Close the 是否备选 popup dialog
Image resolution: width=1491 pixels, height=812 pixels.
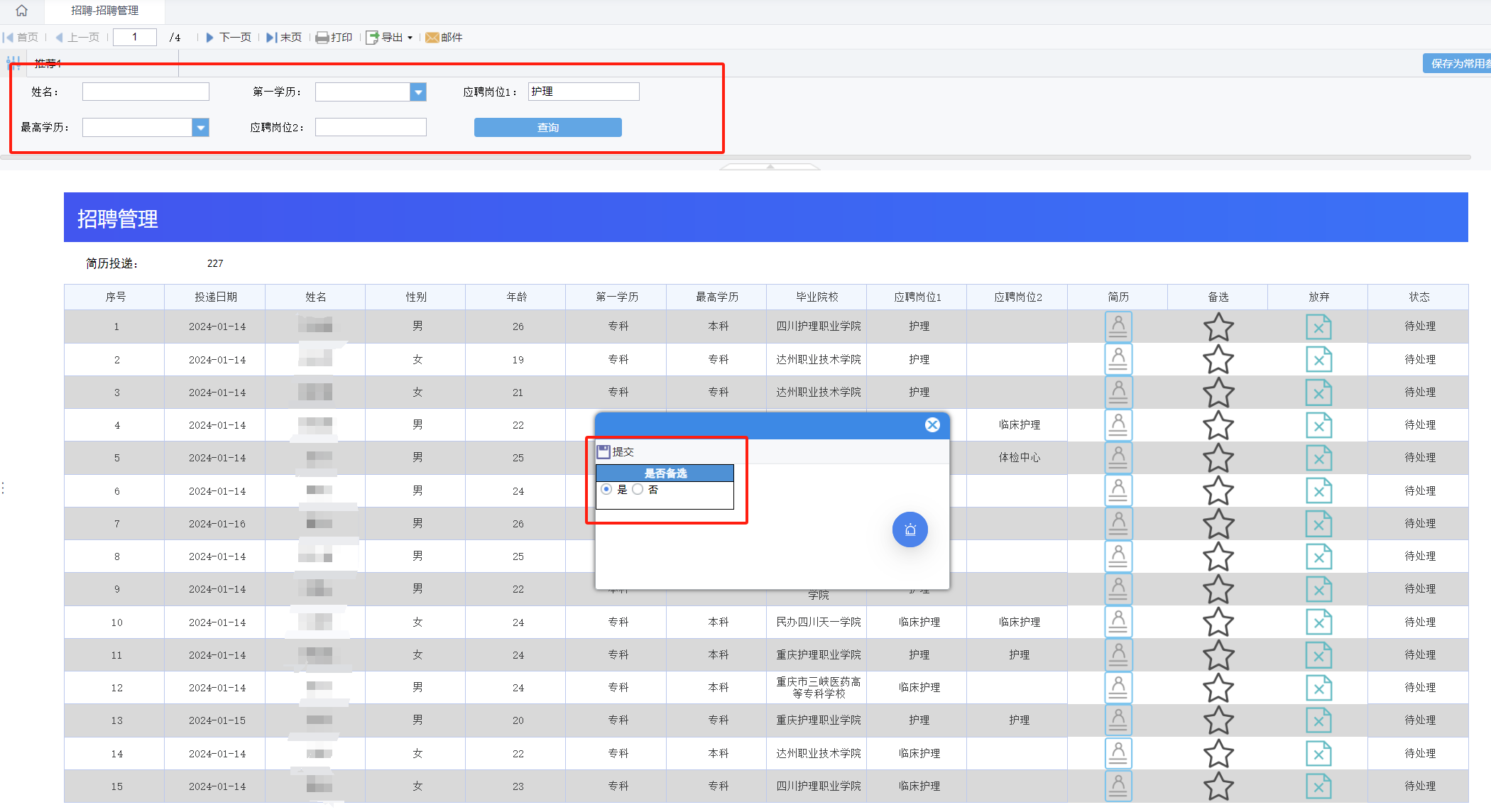pyautogui.click(x=932, y=424)
